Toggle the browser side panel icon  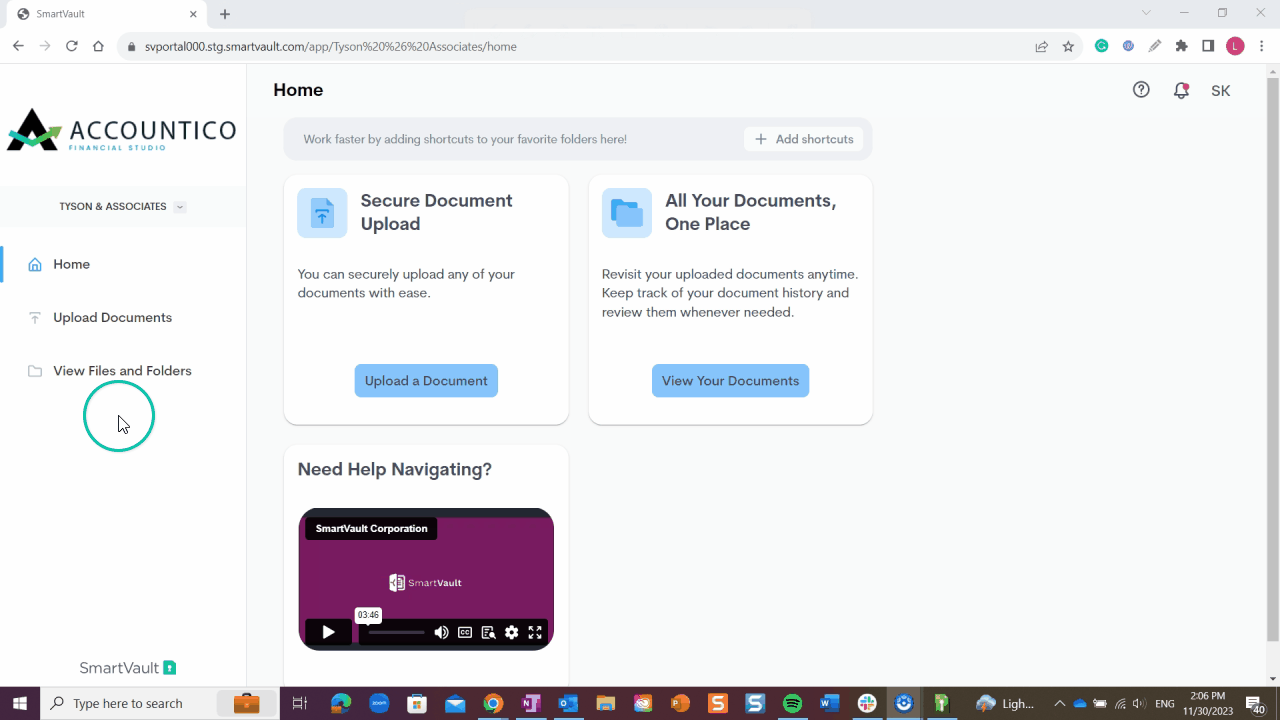click(1208, 46)
